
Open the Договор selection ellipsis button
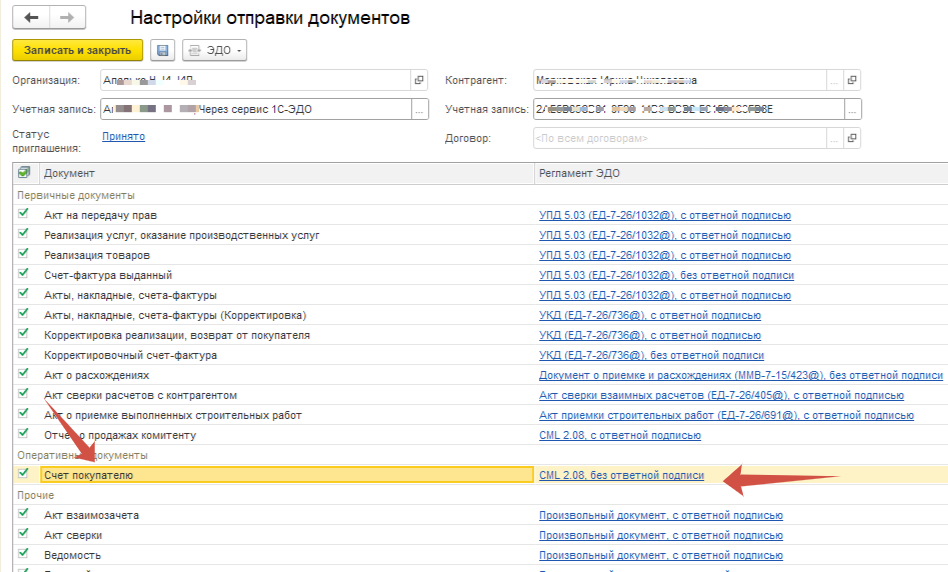point(833,138)
